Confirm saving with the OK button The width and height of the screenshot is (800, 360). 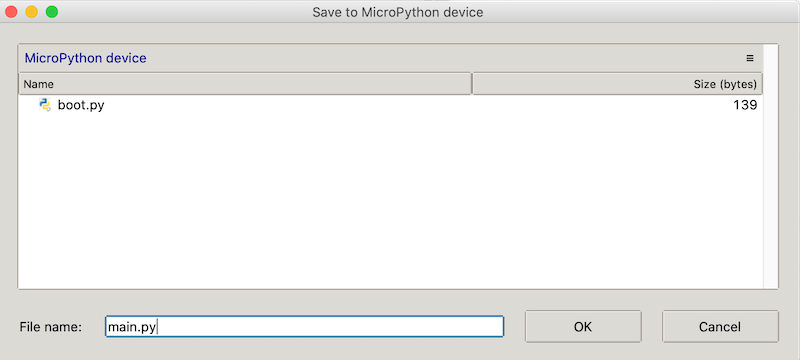(x=583, y=326)
